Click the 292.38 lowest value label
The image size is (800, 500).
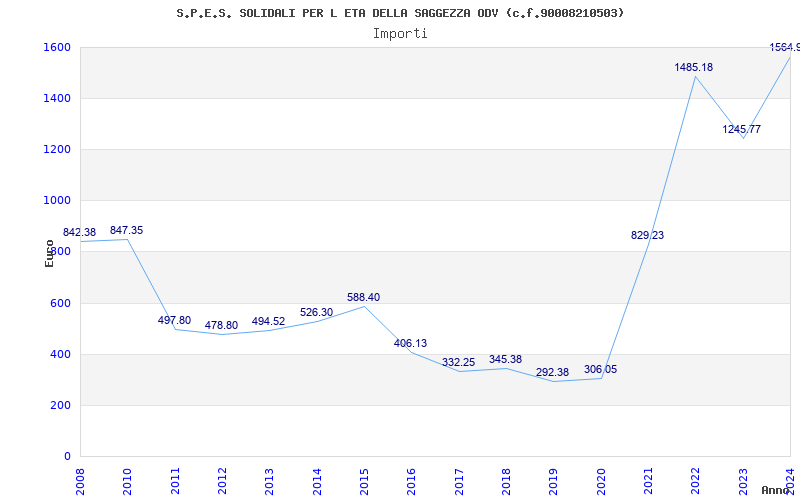point(552,372)
